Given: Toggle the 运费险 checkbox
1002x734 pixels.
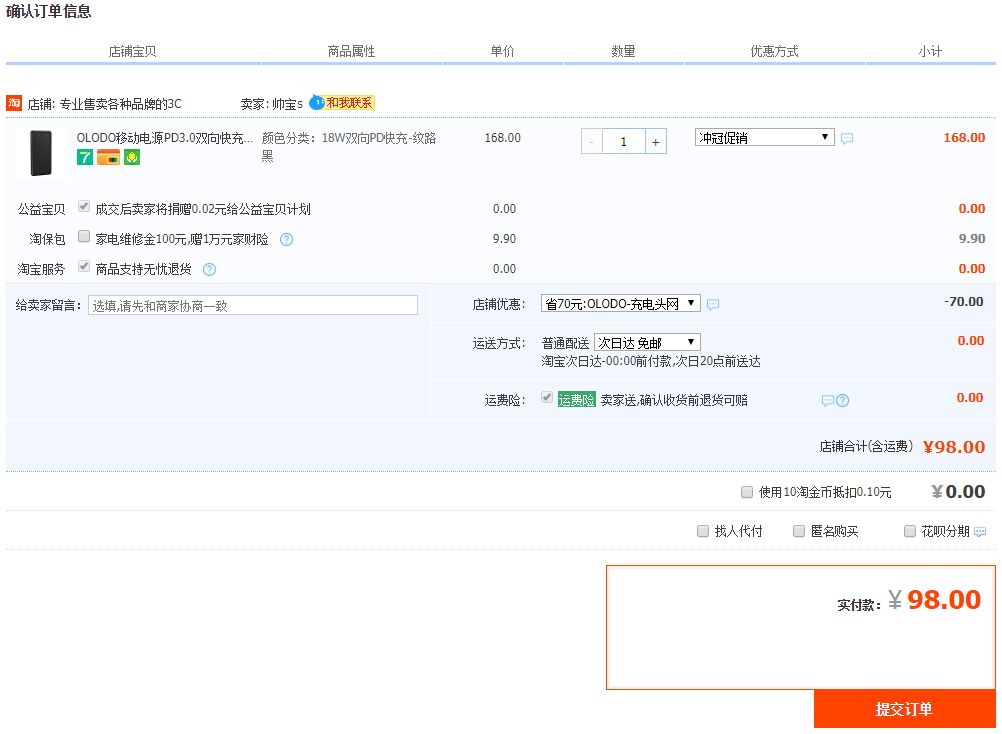Looking at the screenshot, I should 546,397.
